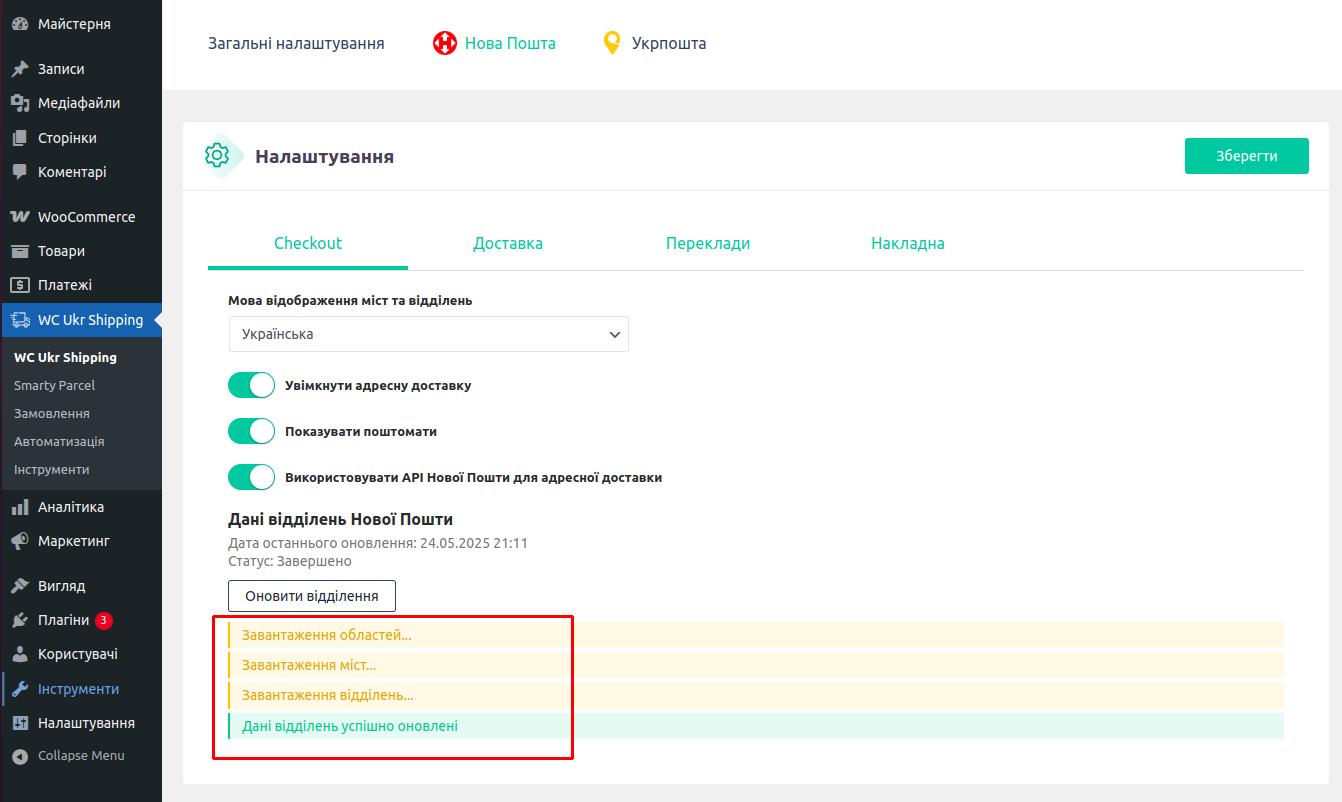Open the Плагіни menu item
1342x802 pixels.
click(x=81, y=620)
